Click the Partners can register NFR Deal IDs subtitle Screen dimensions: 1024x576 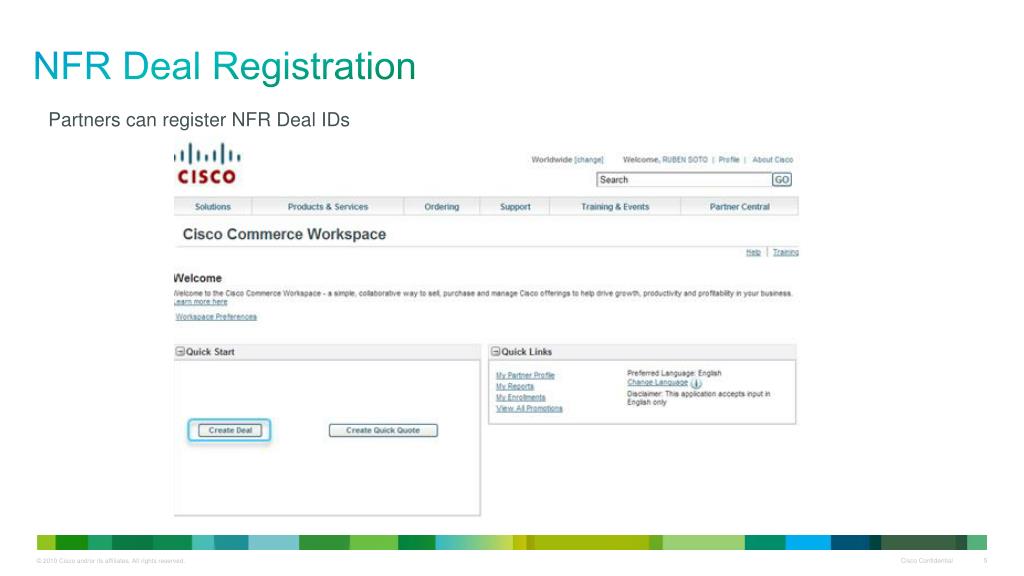(x=199, y=120)
